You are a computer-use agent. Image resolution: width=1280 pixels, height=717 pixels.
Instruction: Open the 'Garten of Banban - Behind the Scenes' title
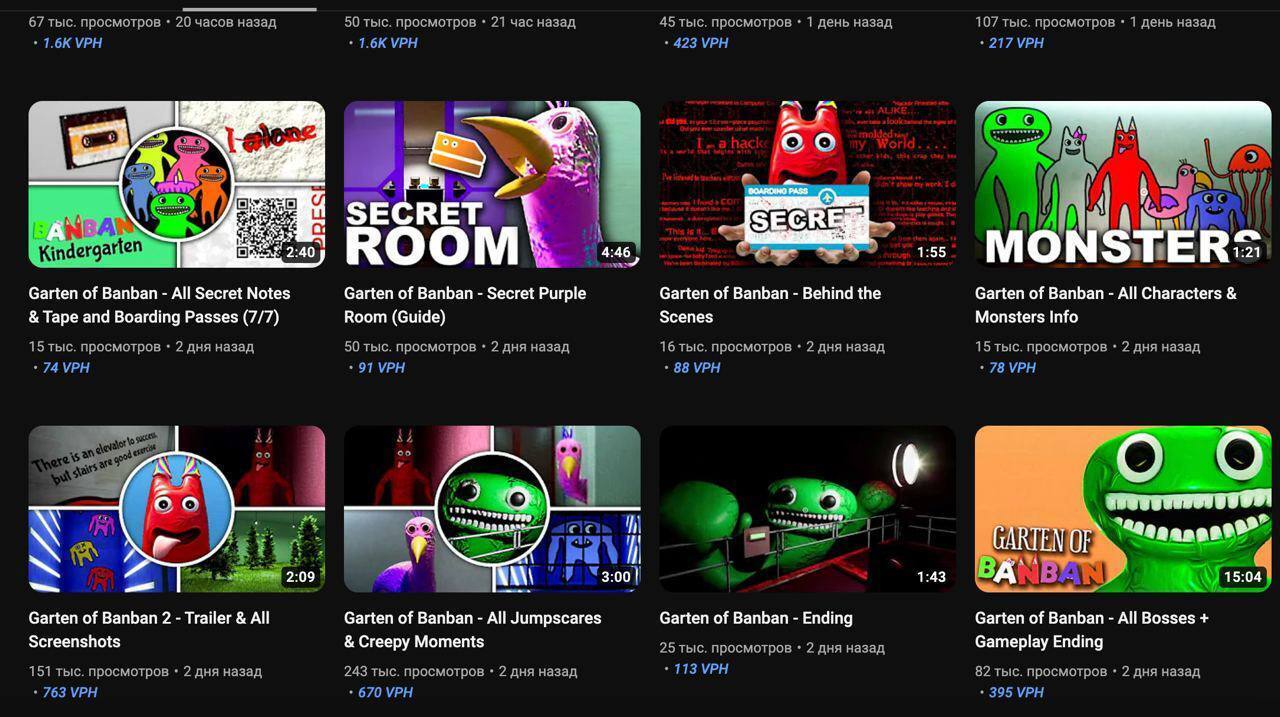[x=770, y=305]
